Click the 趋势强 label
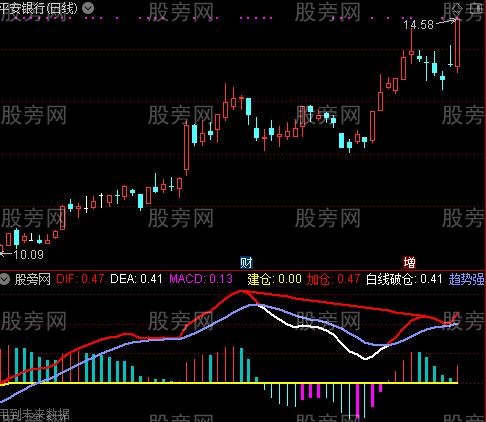Viewport: 486px width, 422px height. pyautogui.click(x=467, y=279)
